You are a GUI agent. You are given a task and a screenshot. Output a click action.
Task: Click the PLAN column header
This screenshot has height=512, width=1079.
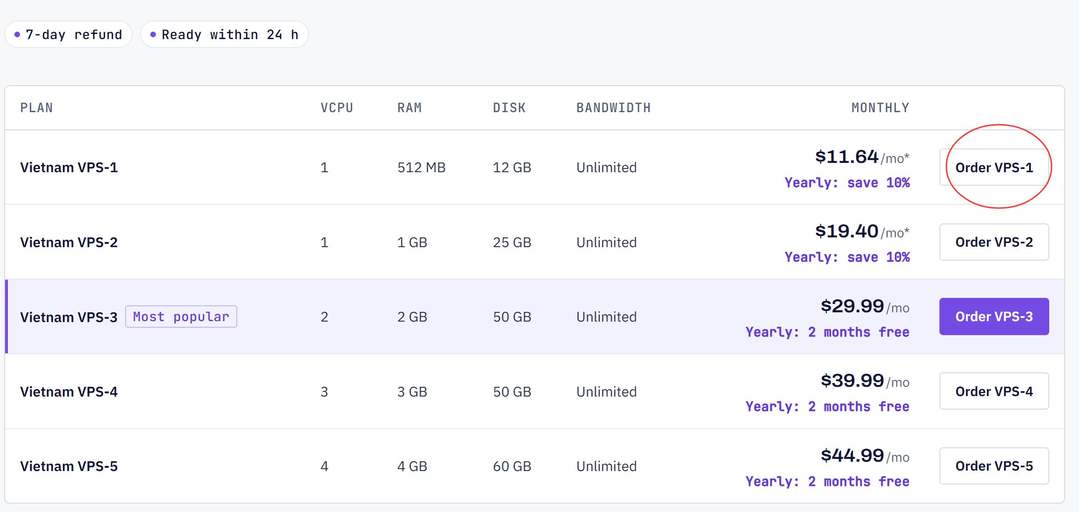pos(36,108)
